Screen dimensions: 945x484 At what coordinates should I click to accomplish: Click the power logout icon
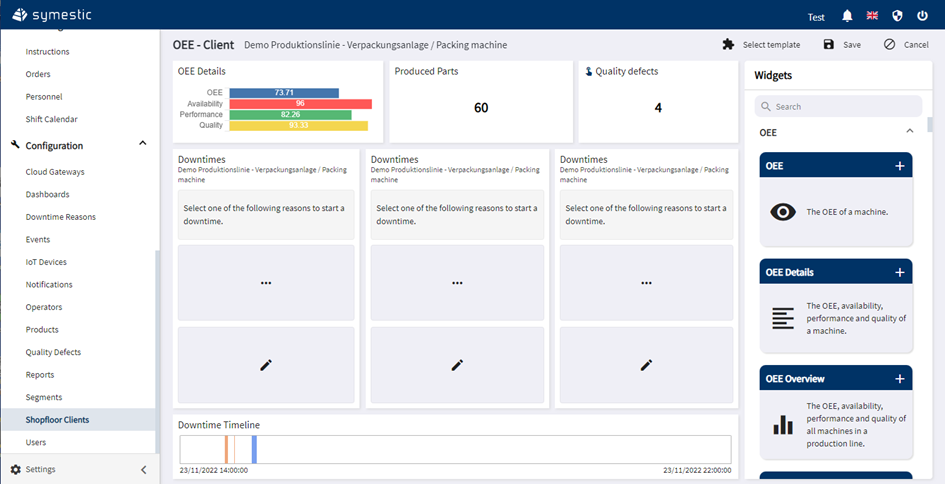[922, 16]
